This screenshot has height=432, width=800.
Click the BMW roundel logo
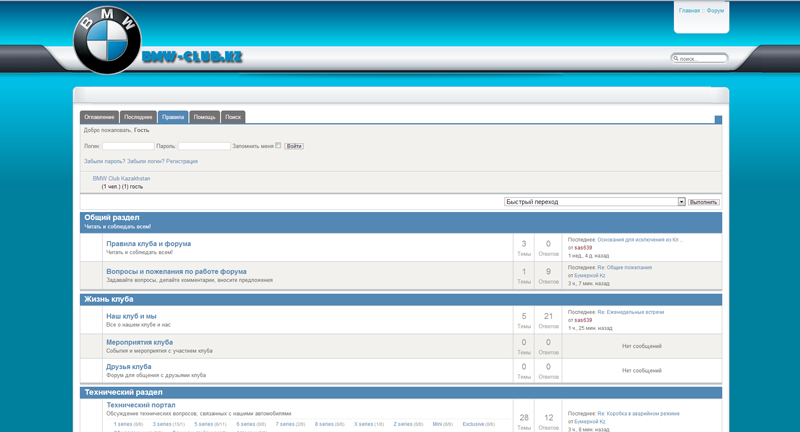107,40
